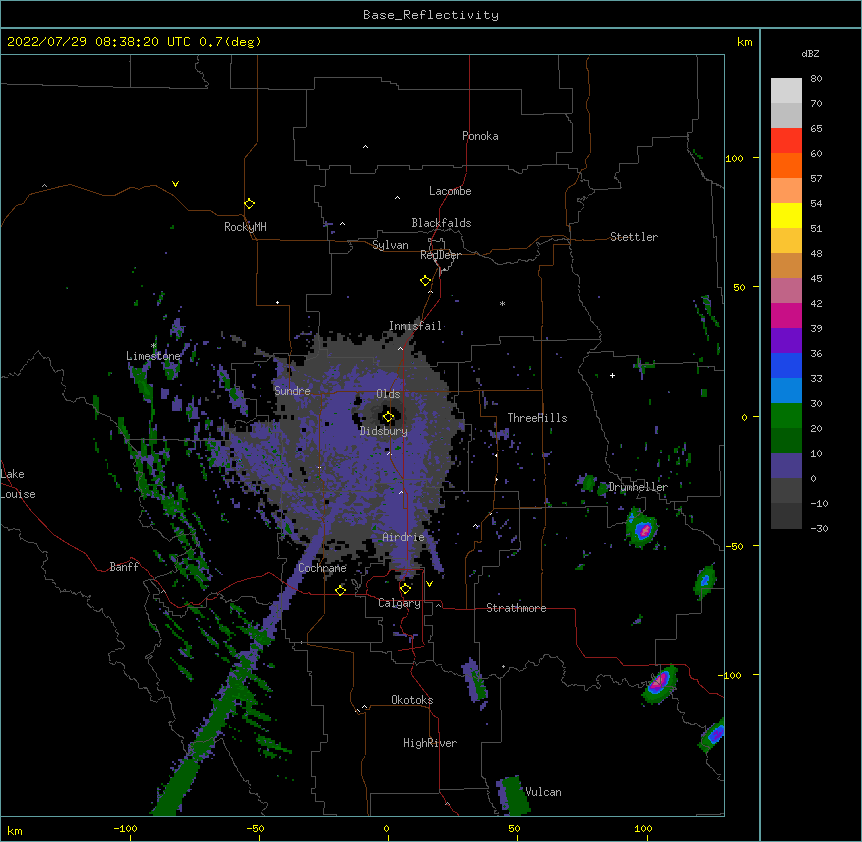Click the 100 tick on the right y-axis
The width and height of the screenshot is (862, 842).
[734, 158]
